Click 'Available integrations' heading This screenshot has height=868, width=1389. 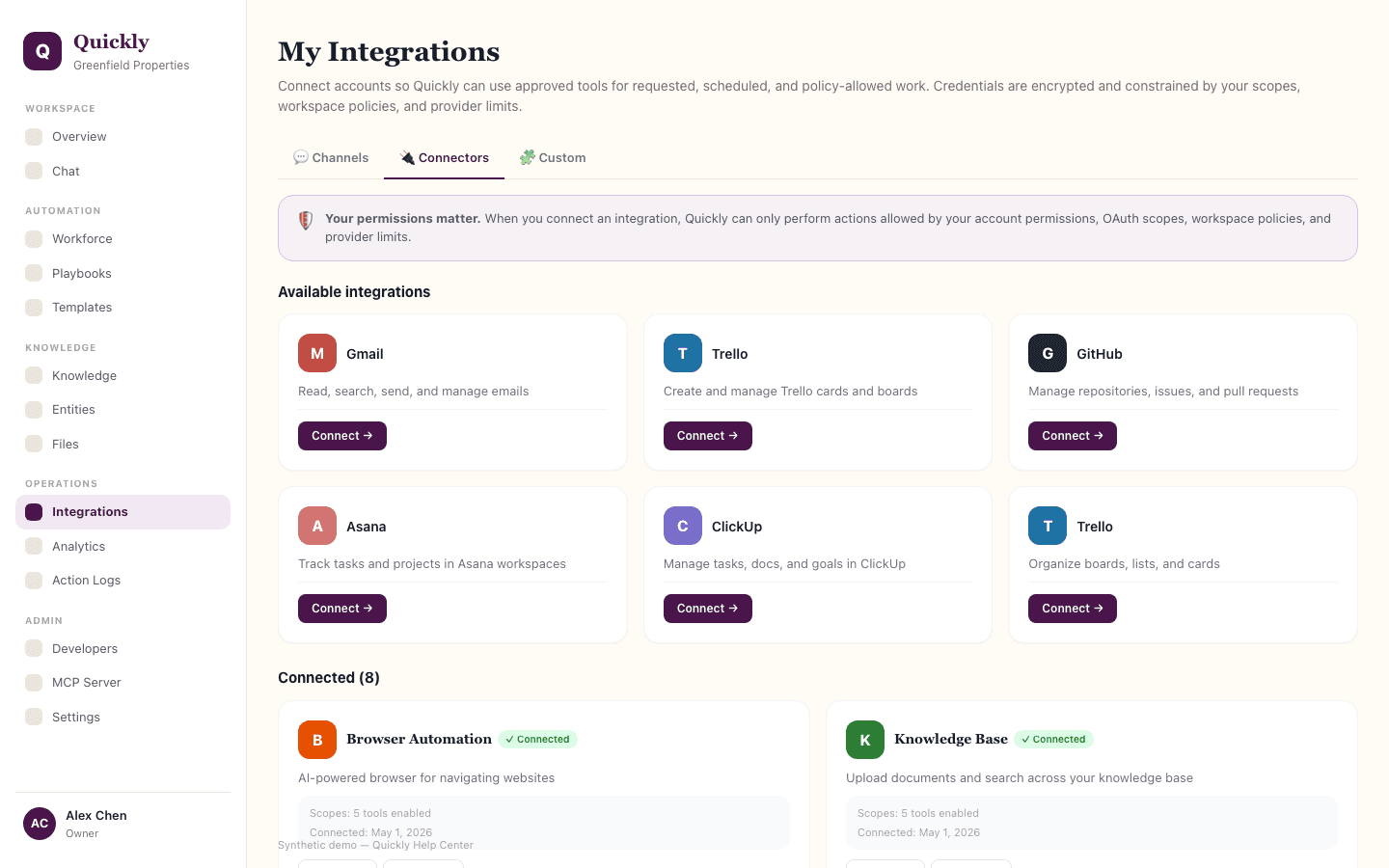tap(354, 292)
